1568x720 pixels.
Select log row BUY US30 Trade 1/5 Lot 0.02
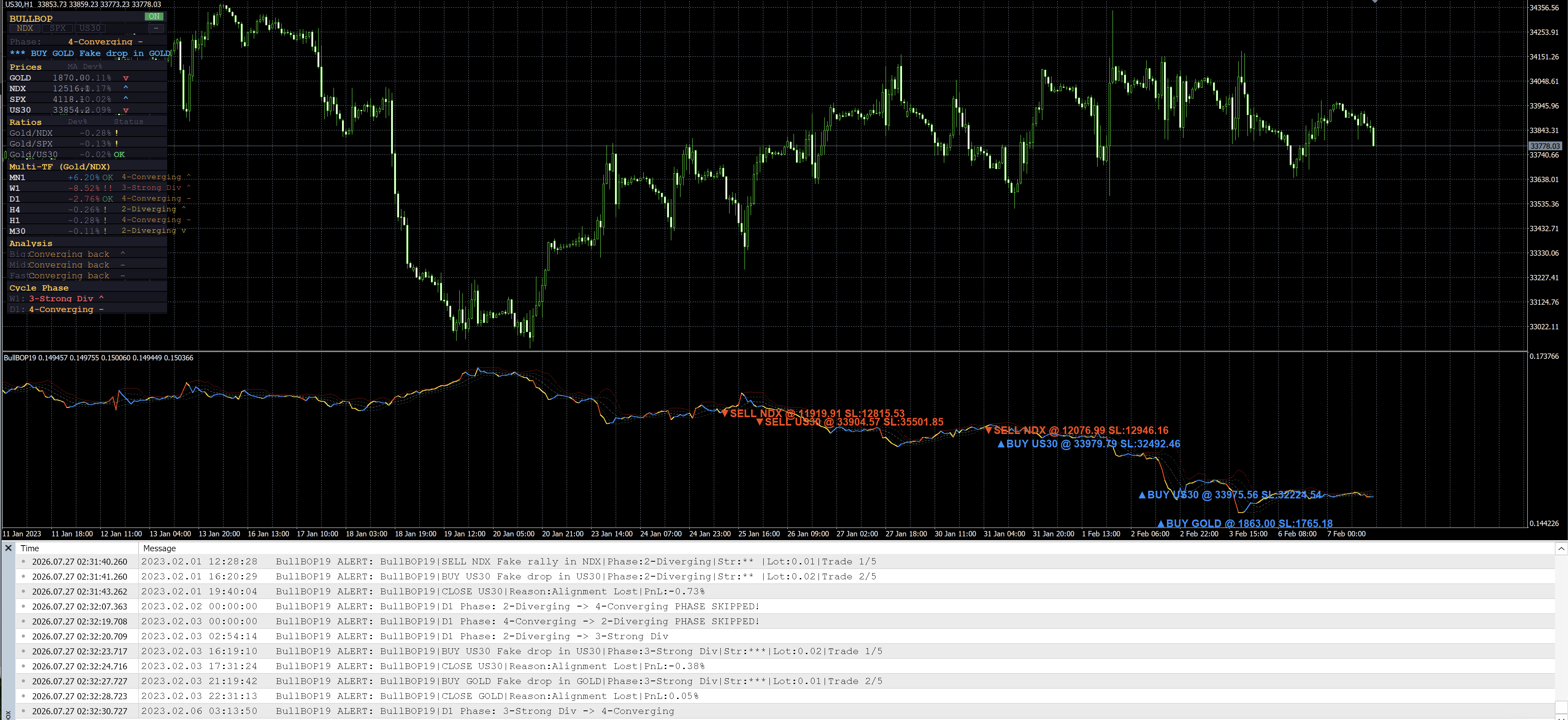click(x=785, y=651)
